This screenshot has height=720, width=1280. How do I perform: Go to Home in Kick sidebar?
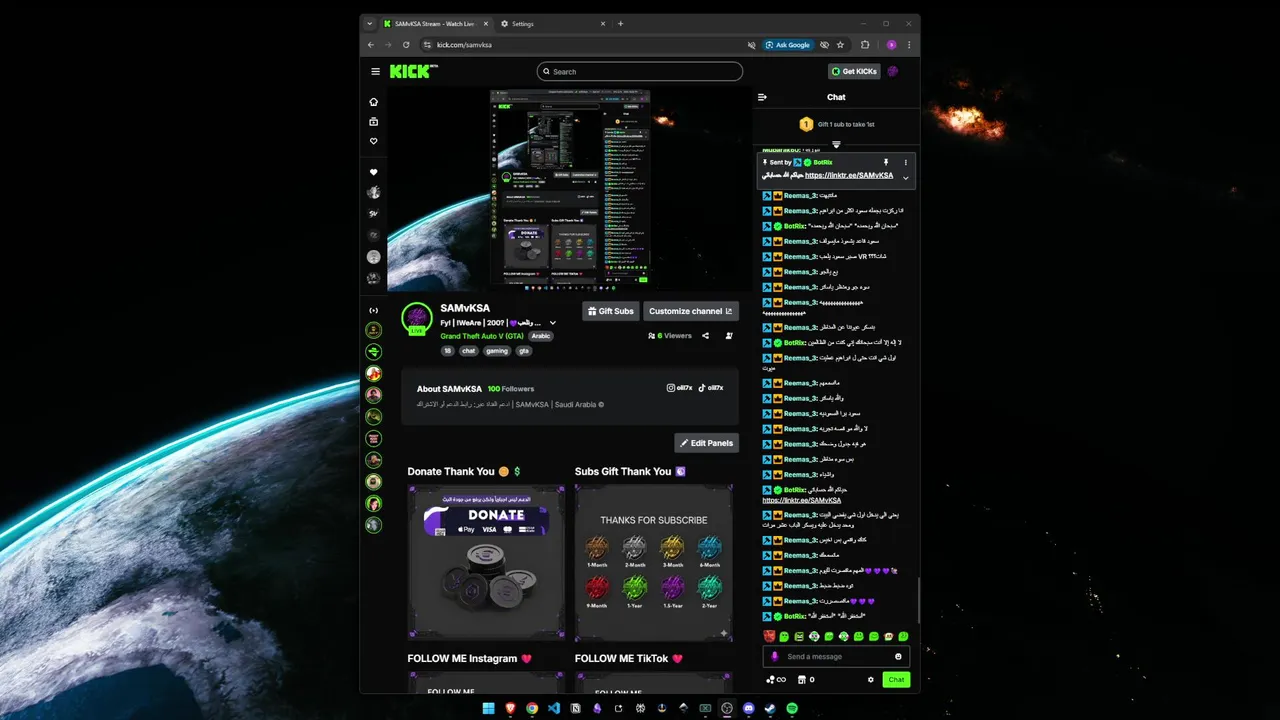click(x=374, y=102)
